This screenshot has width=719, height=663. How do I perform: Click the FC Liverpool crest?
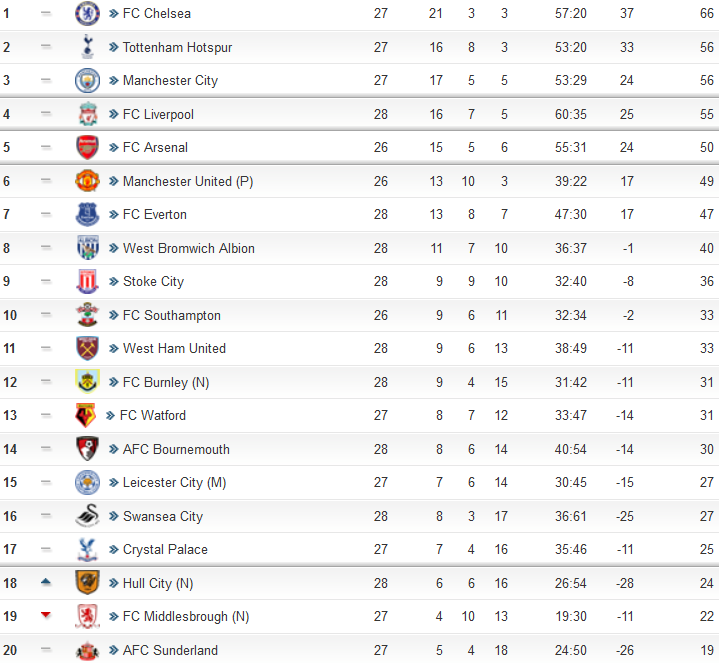87,114
